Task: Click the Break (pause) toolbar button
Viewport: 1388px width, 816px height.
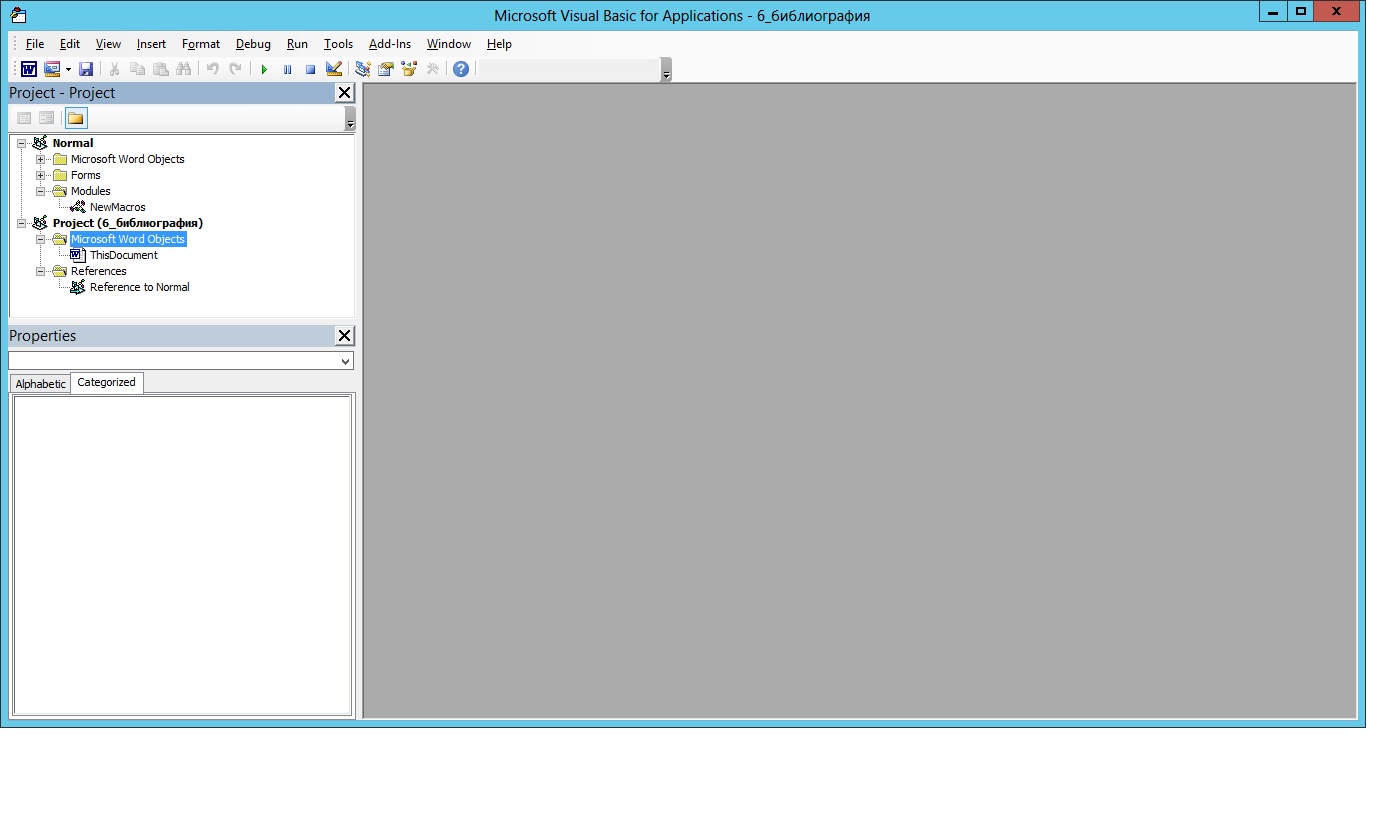Action: click(x=287, y=69)
